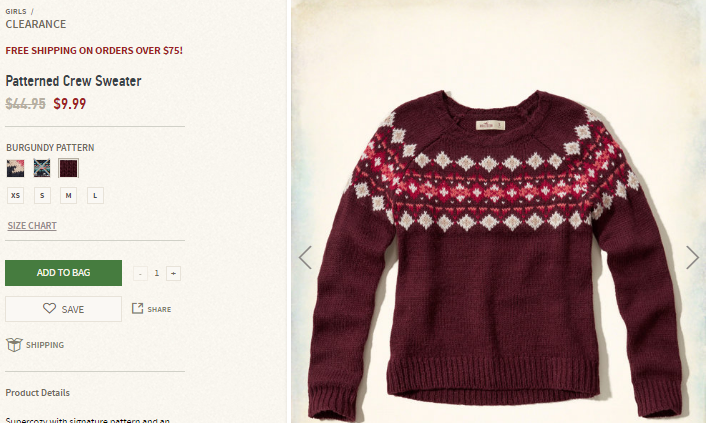Click the share arrow icon
710x423 pixels.
[137, 308]
